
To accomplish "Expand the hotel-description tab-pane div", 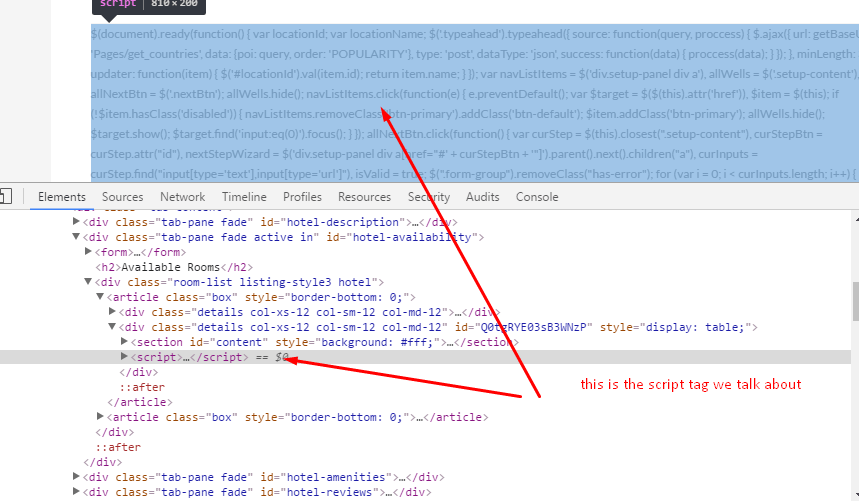I will (x=76, y=221).
